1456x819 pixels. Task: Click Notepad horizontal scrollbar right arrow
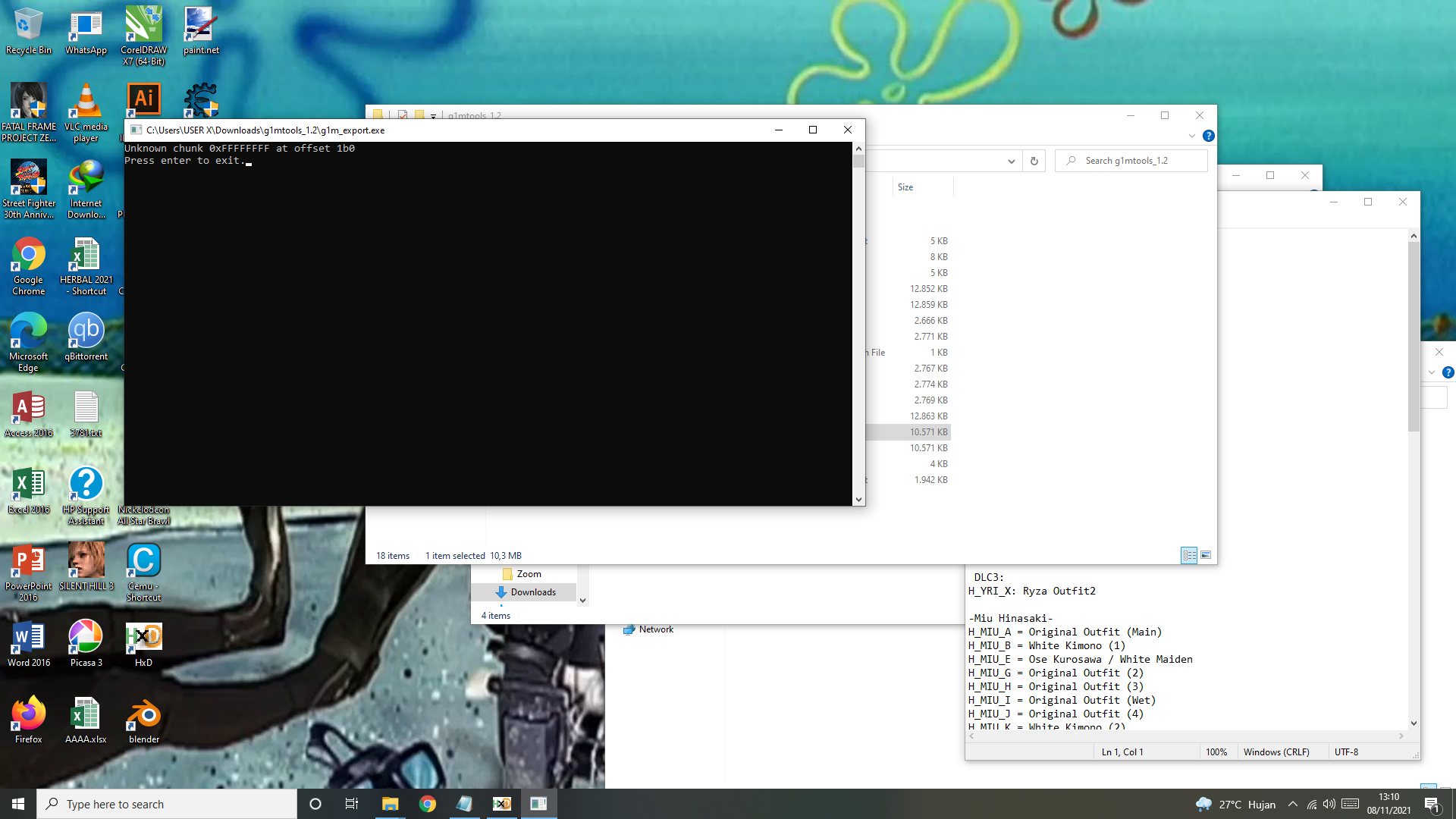point(1401,736)
